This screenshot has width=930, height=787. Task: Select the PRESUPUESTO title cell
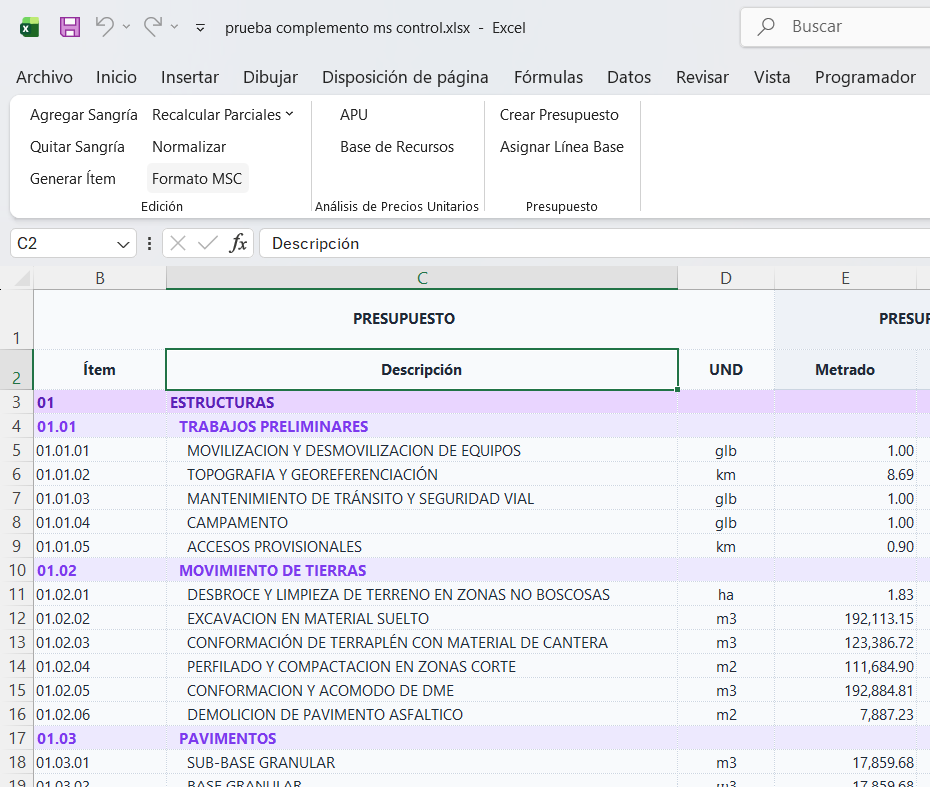click(404, 319)
